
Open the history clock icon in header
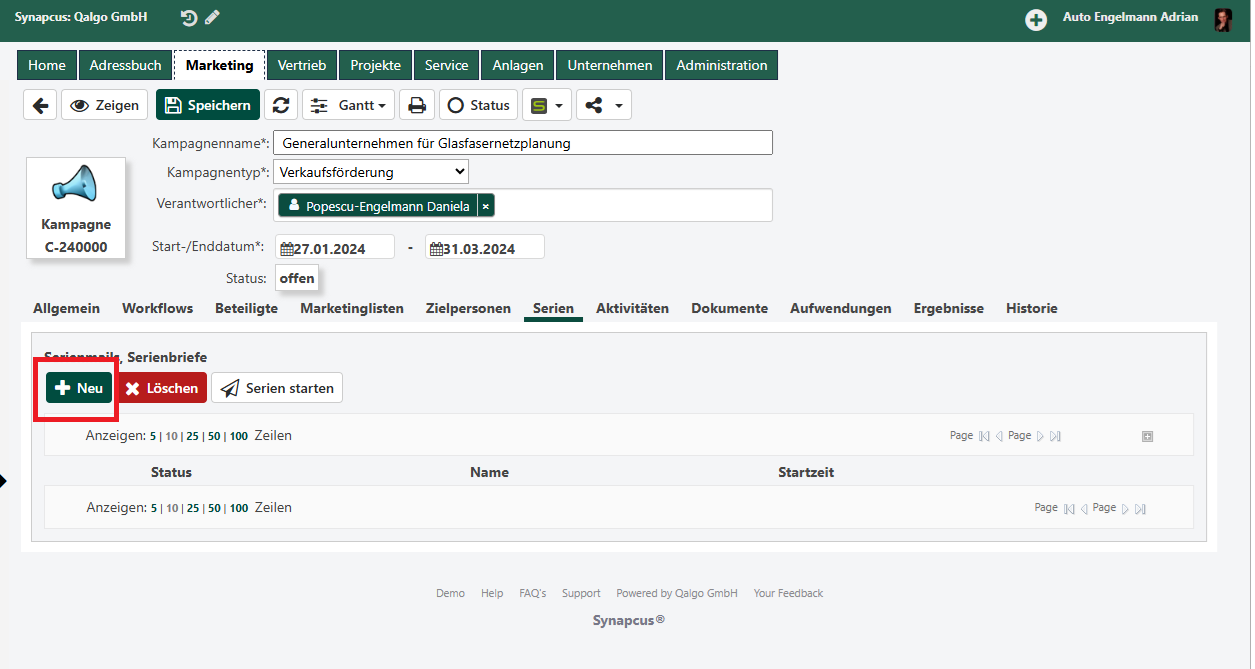click(189, 17)
